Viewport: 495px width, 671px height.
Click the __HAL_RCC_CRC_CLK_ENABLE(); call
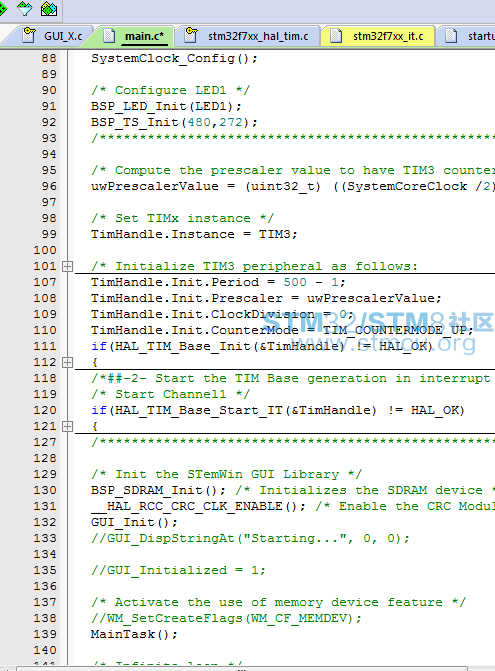[198, 506]
